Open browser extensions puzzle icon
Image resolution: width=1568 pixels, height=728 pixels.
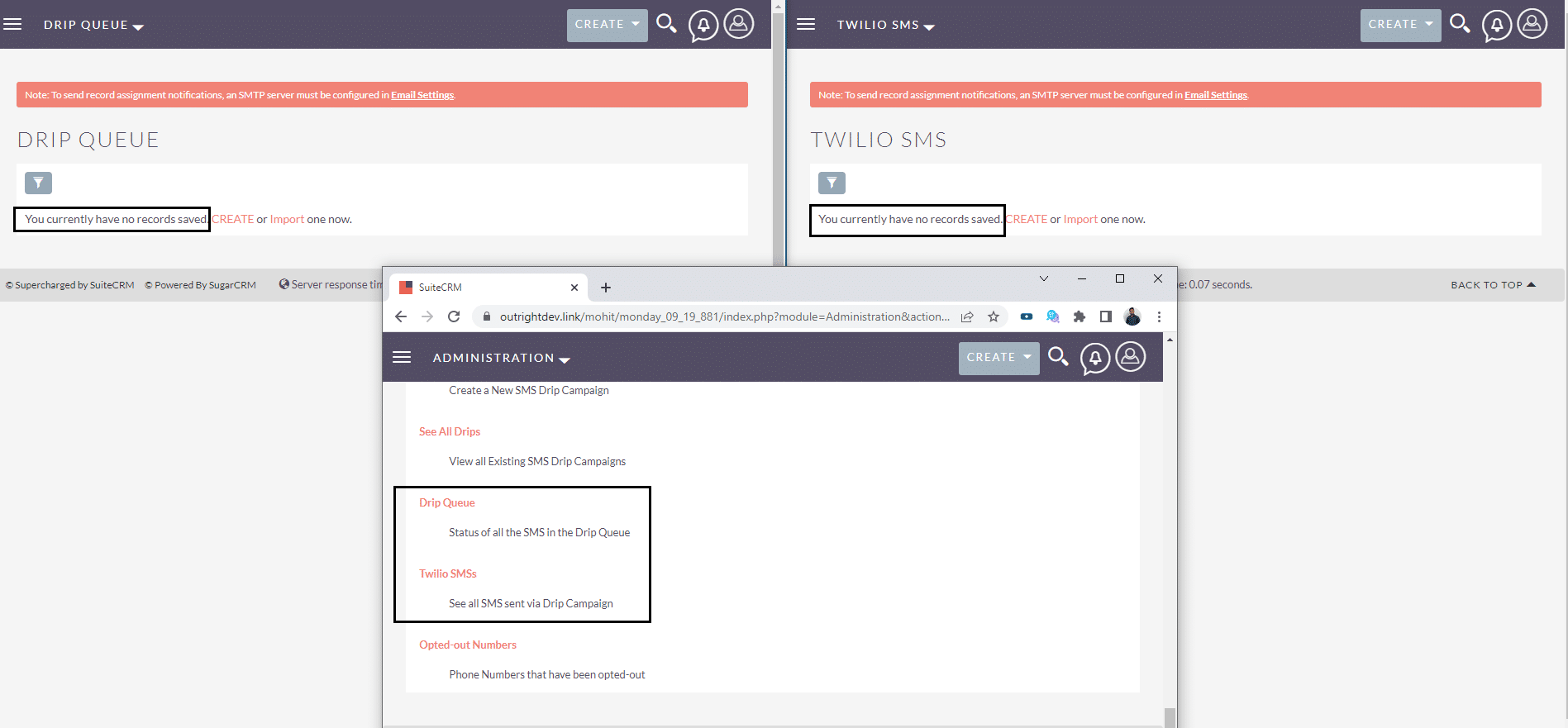[x=1079, y=316]
